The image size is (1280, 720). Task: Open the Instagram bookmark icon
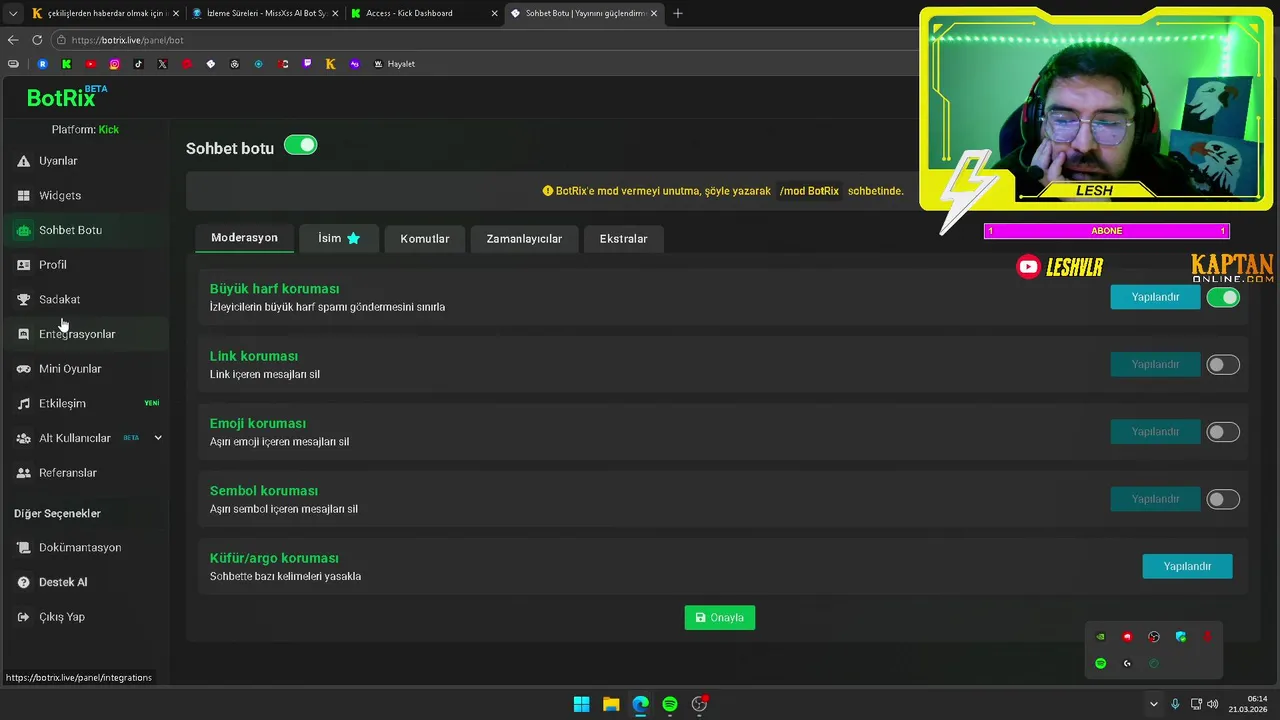coord(114,64)
